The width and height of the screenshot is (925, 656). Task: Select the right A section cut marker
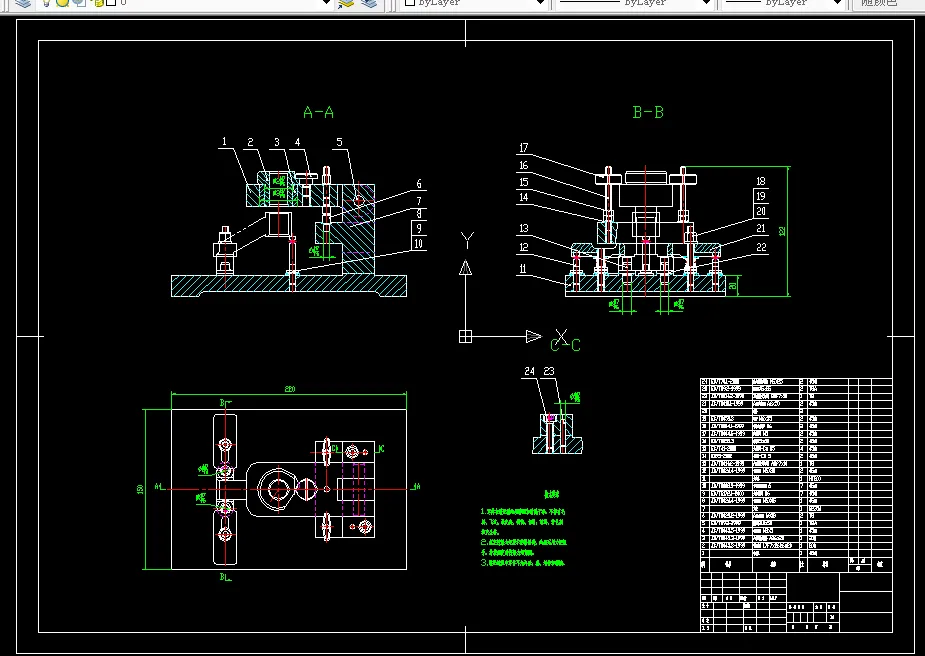[x=416, y=487]
